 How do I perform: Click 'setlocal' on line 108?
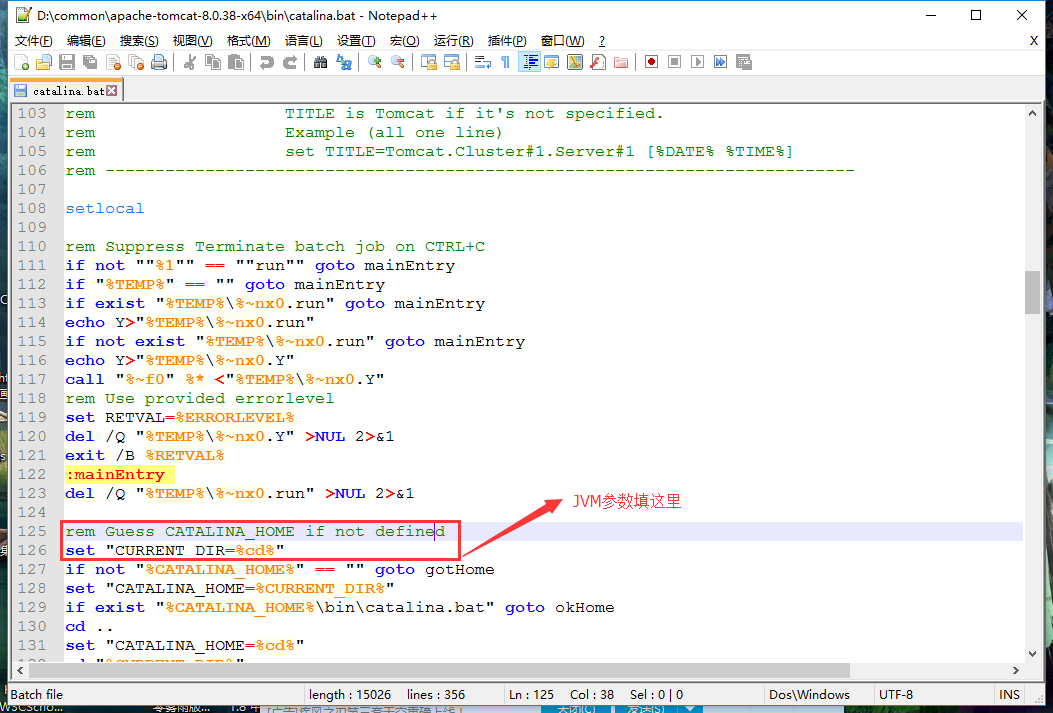click(x=105, y=209)
